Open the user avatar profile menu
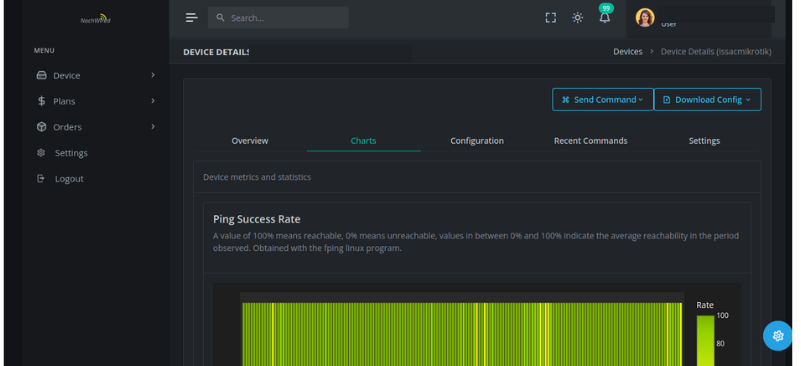This screenshot has width=801, height=366. (x=645, y=18)
